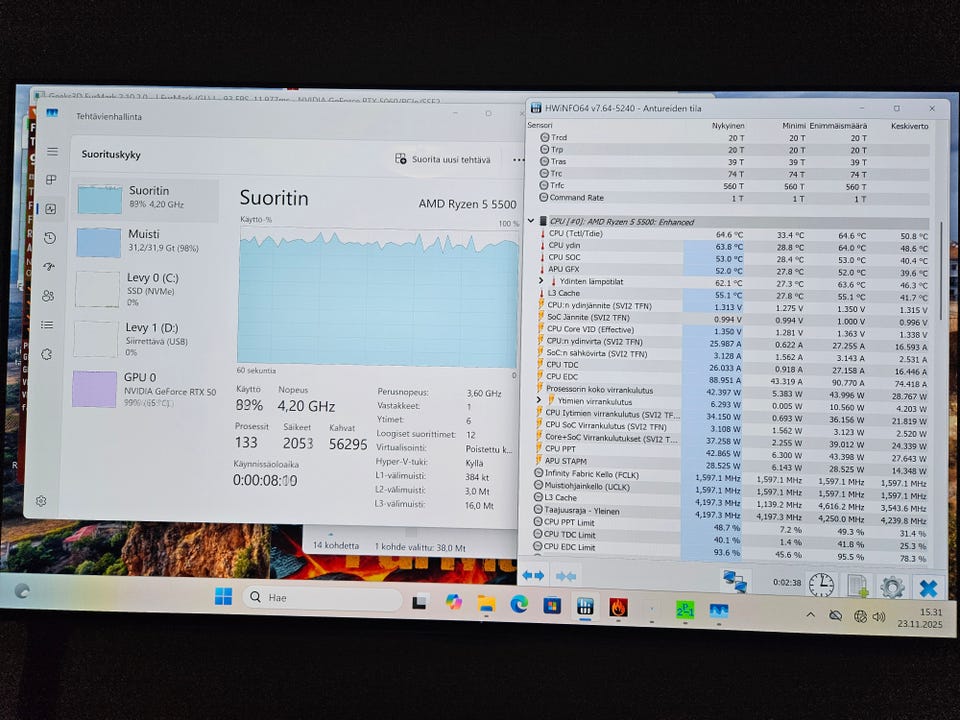Select Suoritin in the performance list
The width and height of the screenshot is (960, 720).
(145, 200)
